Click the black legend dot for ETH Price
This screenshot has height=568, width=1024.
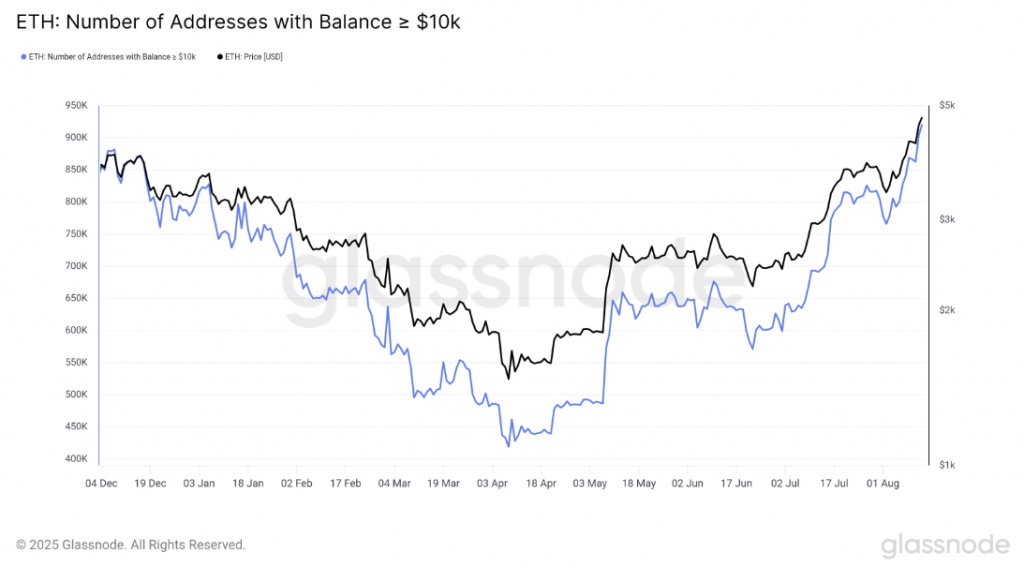220,56
